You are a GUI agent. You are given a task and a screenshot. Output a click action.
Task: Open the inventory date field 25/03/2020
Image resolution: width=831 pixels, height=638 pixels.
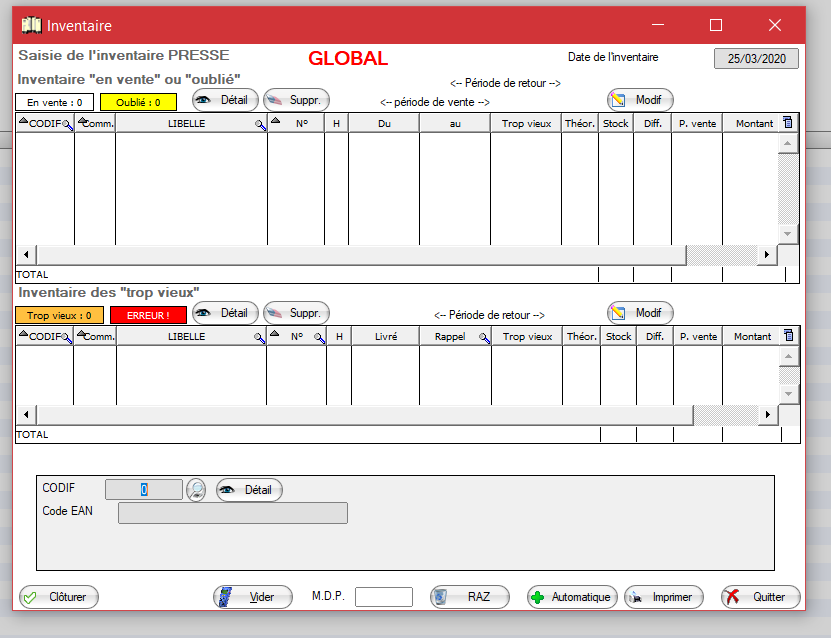(x=756, y=59)
